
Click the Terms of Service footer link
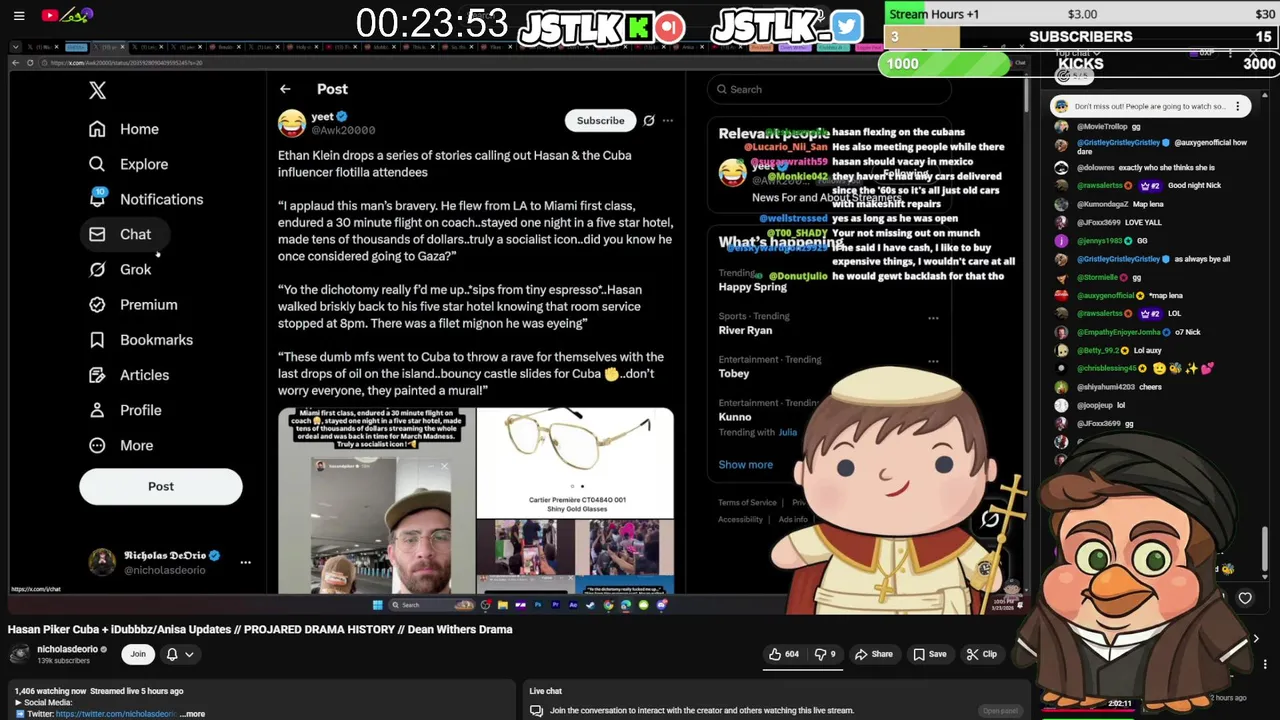(747, 502)
